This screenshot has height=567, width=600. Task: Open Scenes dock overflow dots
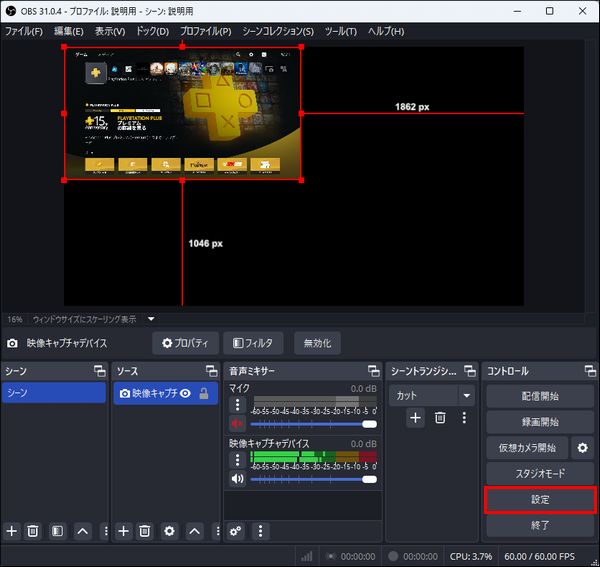click(x=106, y=531)
